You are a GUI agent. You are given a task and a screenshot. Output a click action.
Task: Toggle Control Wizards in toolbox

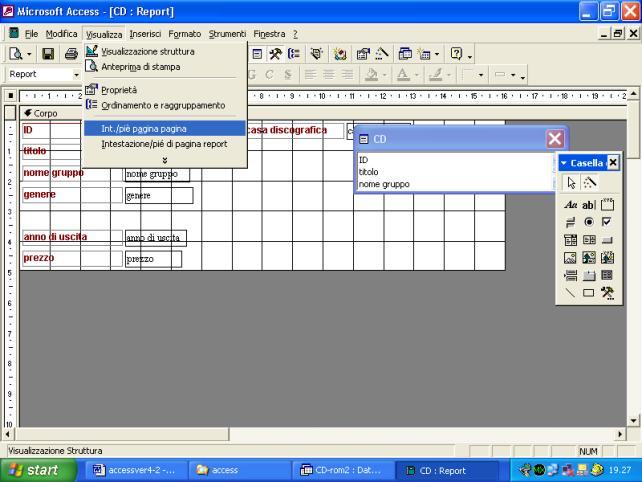pyautogui.click(x=589, y=183)
